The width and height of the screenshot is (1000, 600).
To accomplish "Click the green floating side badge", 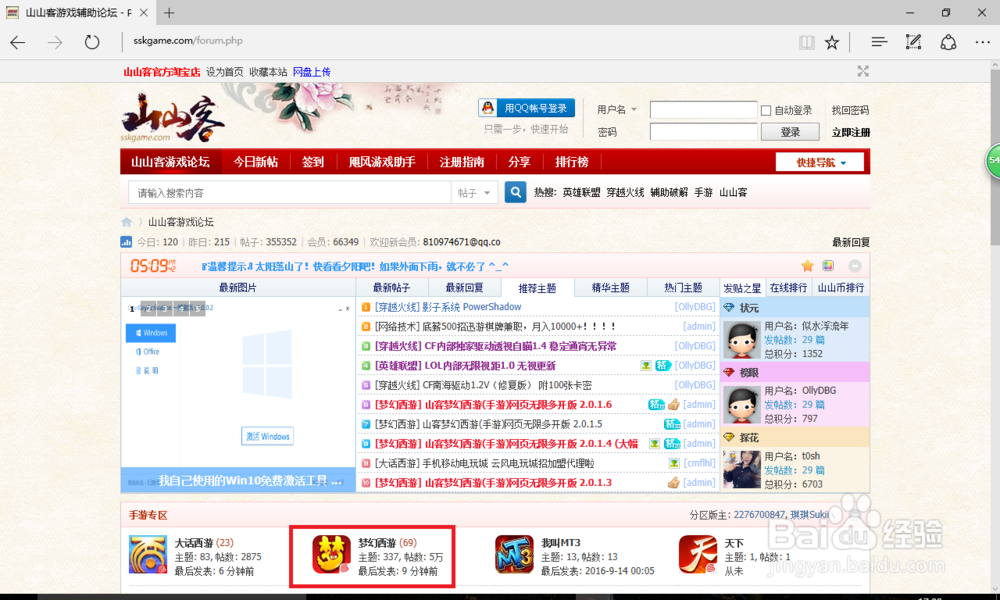I will pyautogui.click(x=993, y=160).
